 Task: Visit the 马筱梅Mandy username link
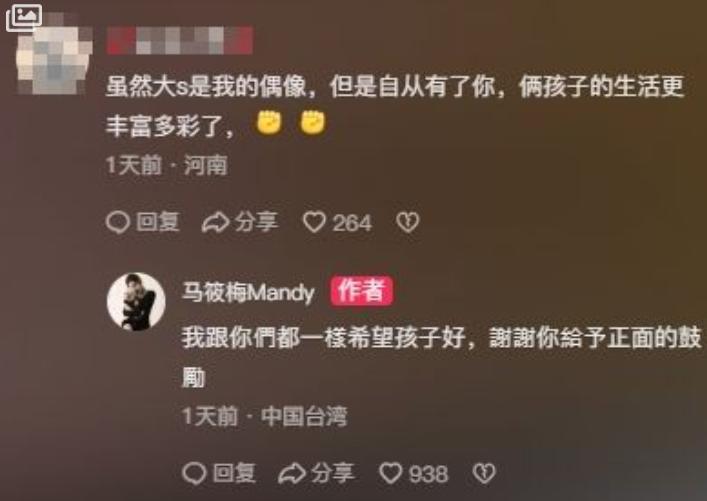[x=248, y=292]
